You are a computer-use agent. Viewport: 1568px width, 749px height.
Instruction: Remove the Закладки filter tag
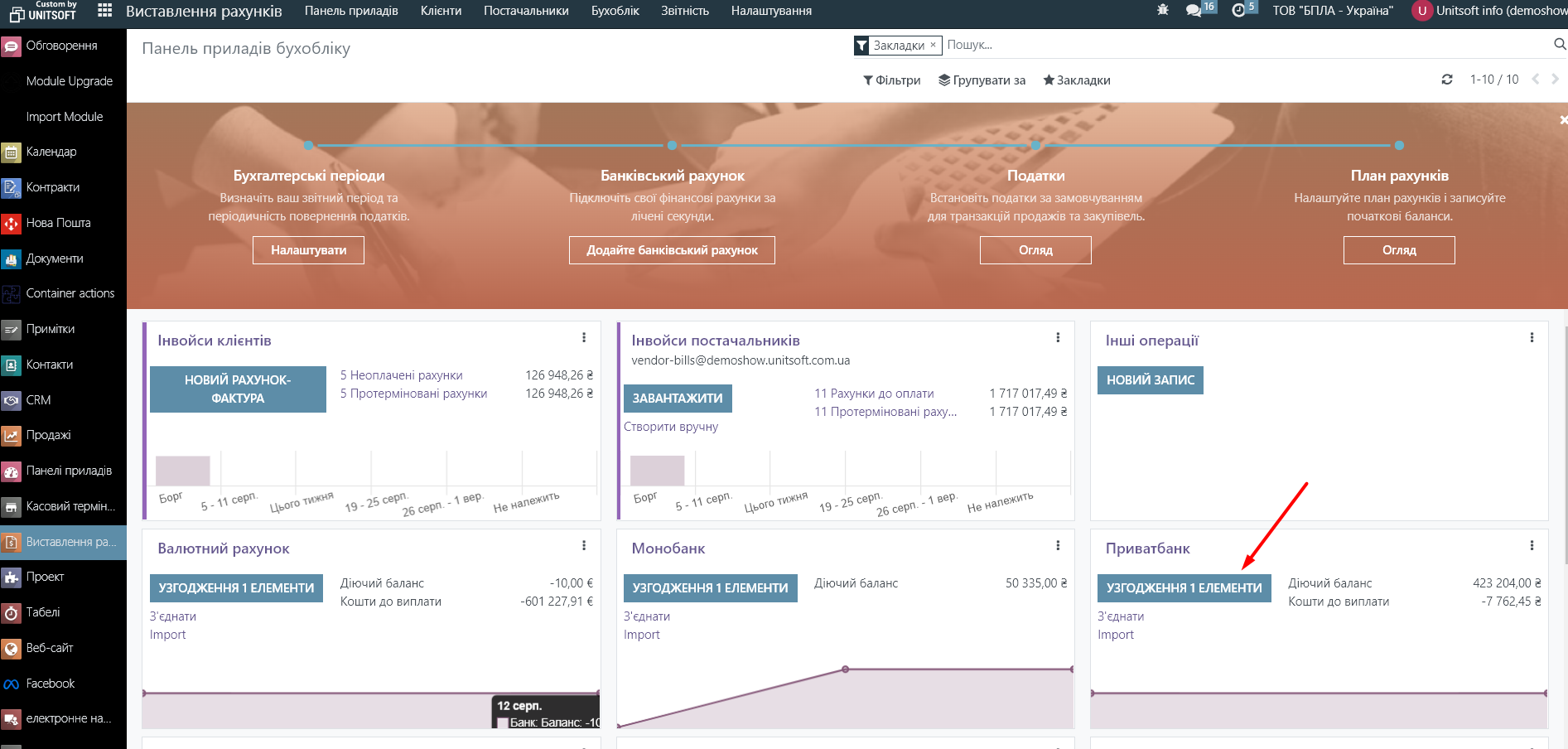(933, 45)
